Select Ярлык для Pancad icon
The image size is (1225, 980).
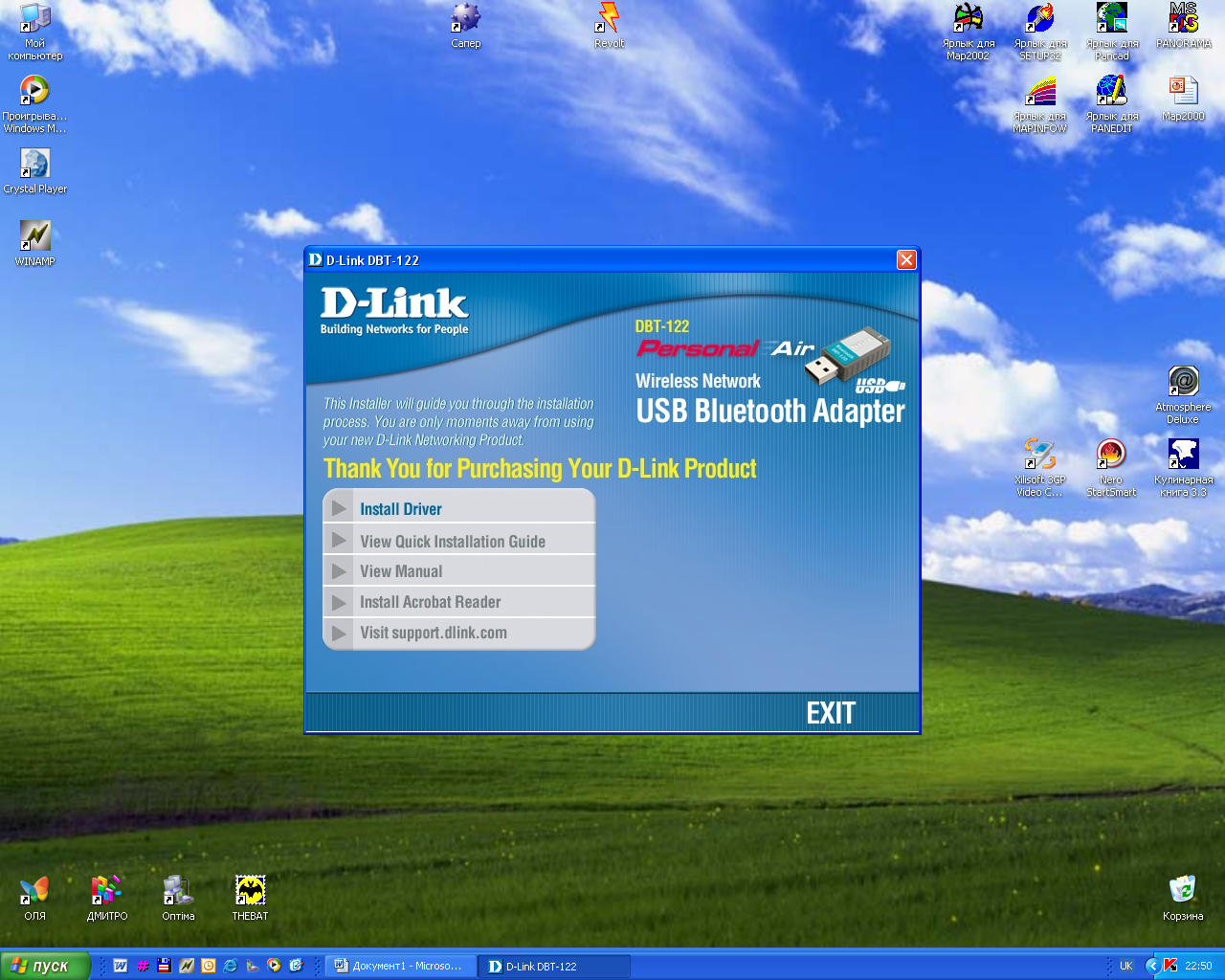click(x=1112, y=32)
